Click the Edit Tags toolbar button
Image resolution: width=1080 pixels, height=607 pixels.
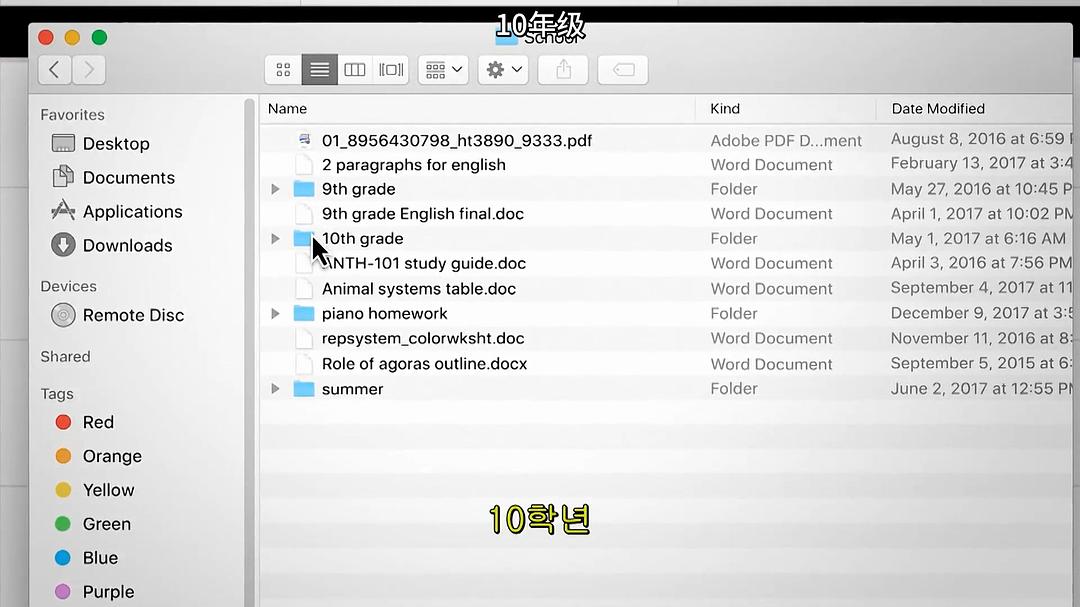[x=622, y=70]
